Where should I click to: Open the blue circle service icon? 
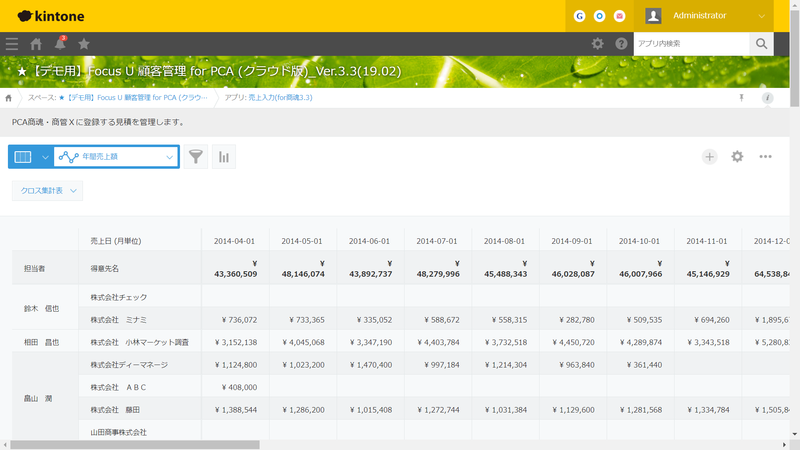pos(599,16)
